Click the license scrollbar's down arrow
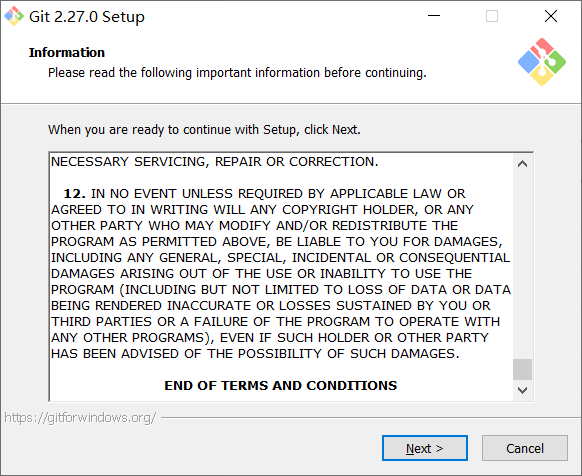 coord(522,390)
